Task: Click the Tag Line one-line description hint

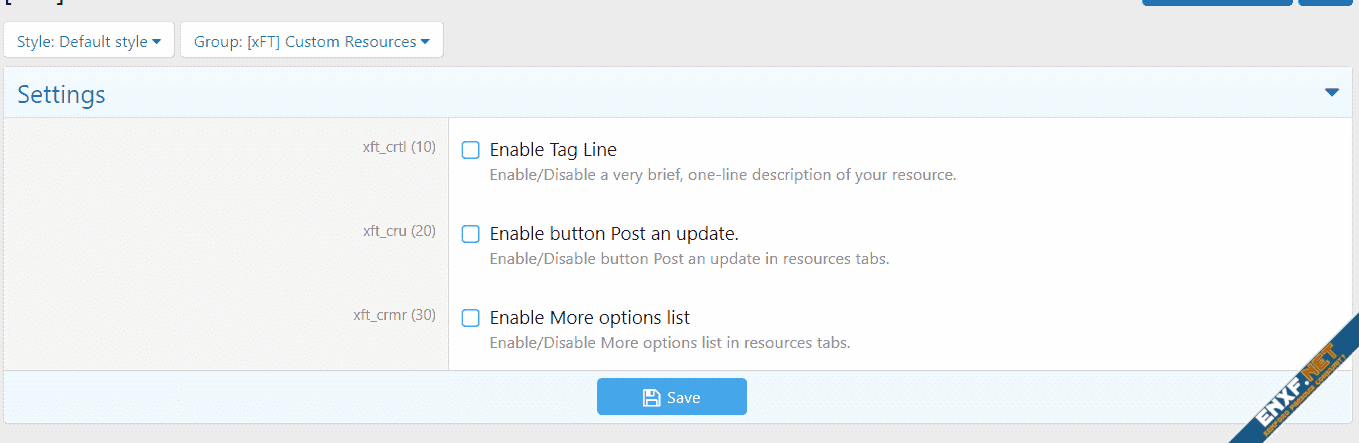Action: (722, 175)
